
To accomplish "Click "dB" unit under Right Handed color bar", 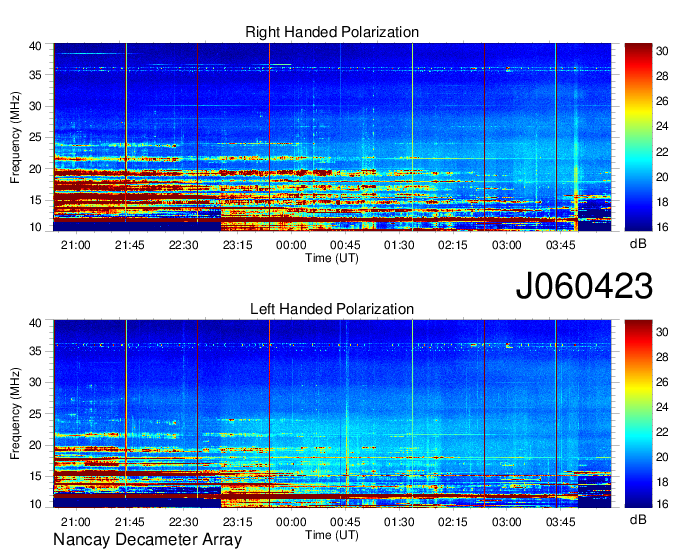I will point(638,244).
